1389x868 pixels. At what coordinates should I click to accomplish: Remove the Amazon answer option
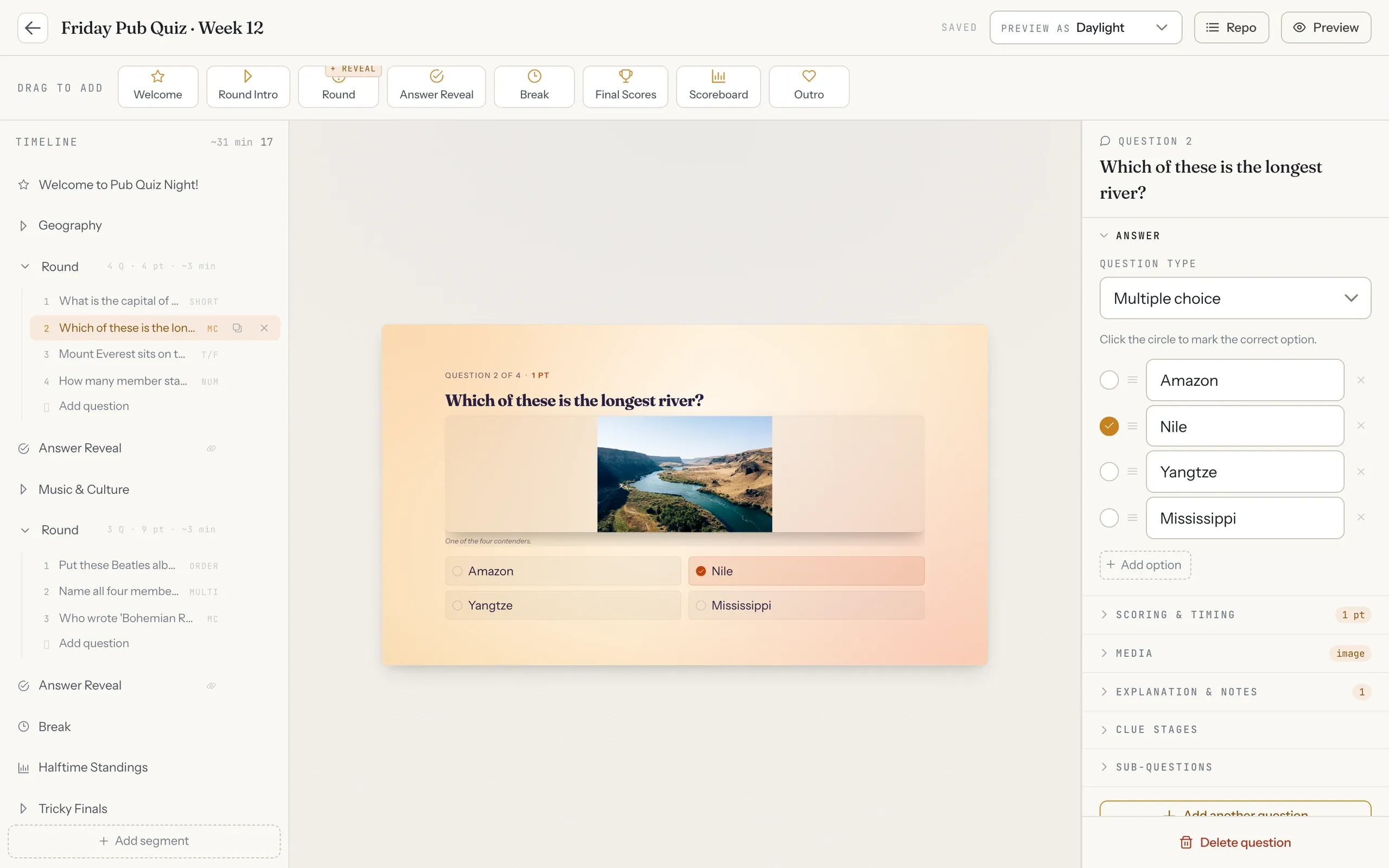pyautogui.click(x=1361, y=380)
